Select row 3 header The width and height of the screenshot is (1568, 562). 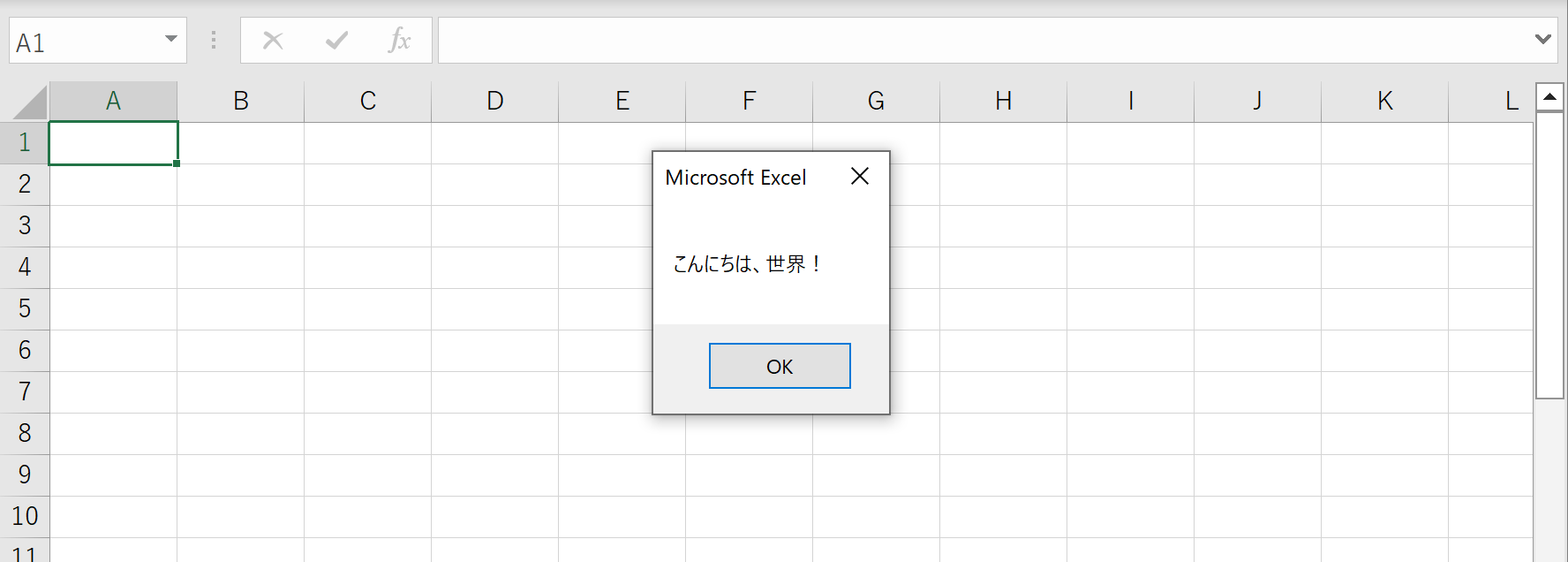(25, 225)
